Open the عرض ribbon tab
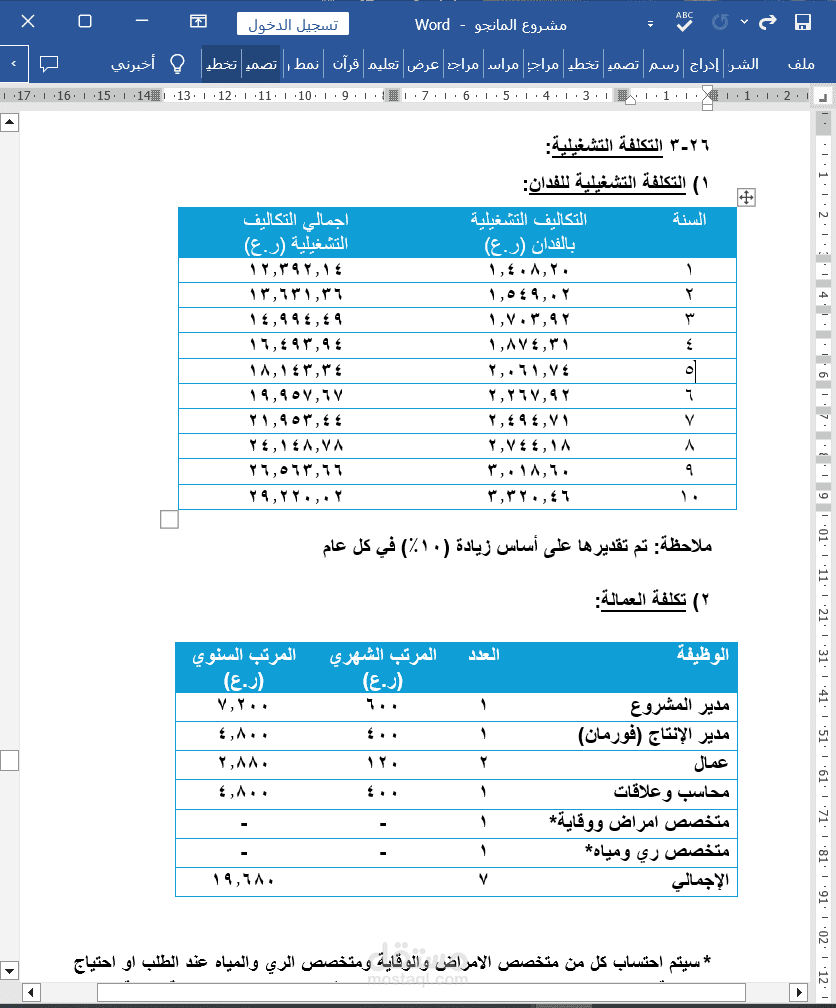 pos(423,64)
